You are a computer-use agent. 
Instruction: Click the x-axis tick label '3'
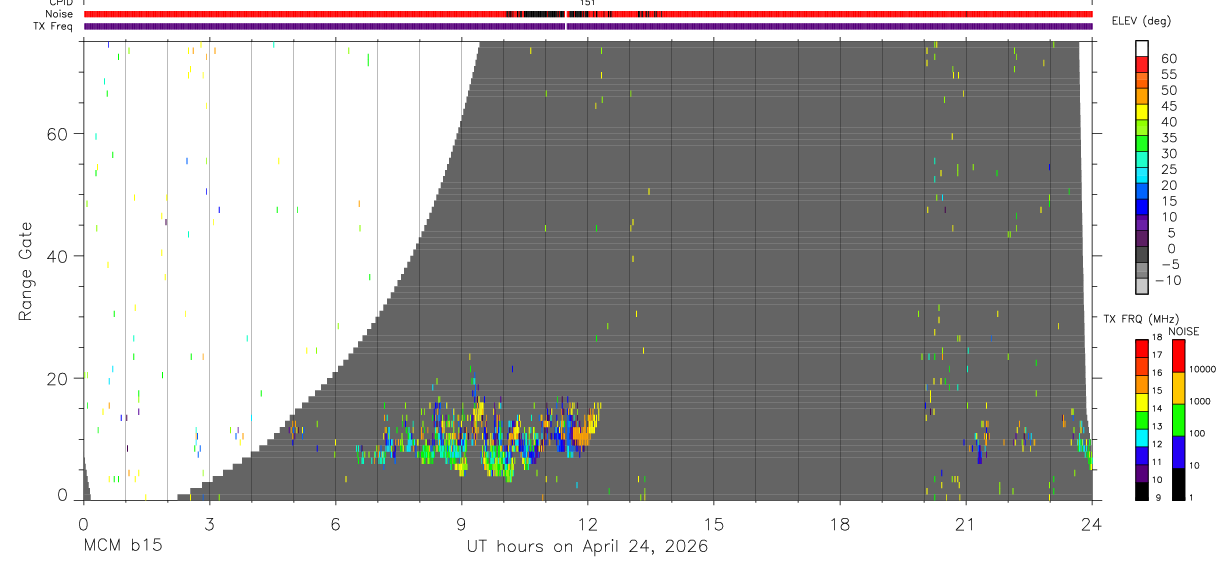point(209,523)
